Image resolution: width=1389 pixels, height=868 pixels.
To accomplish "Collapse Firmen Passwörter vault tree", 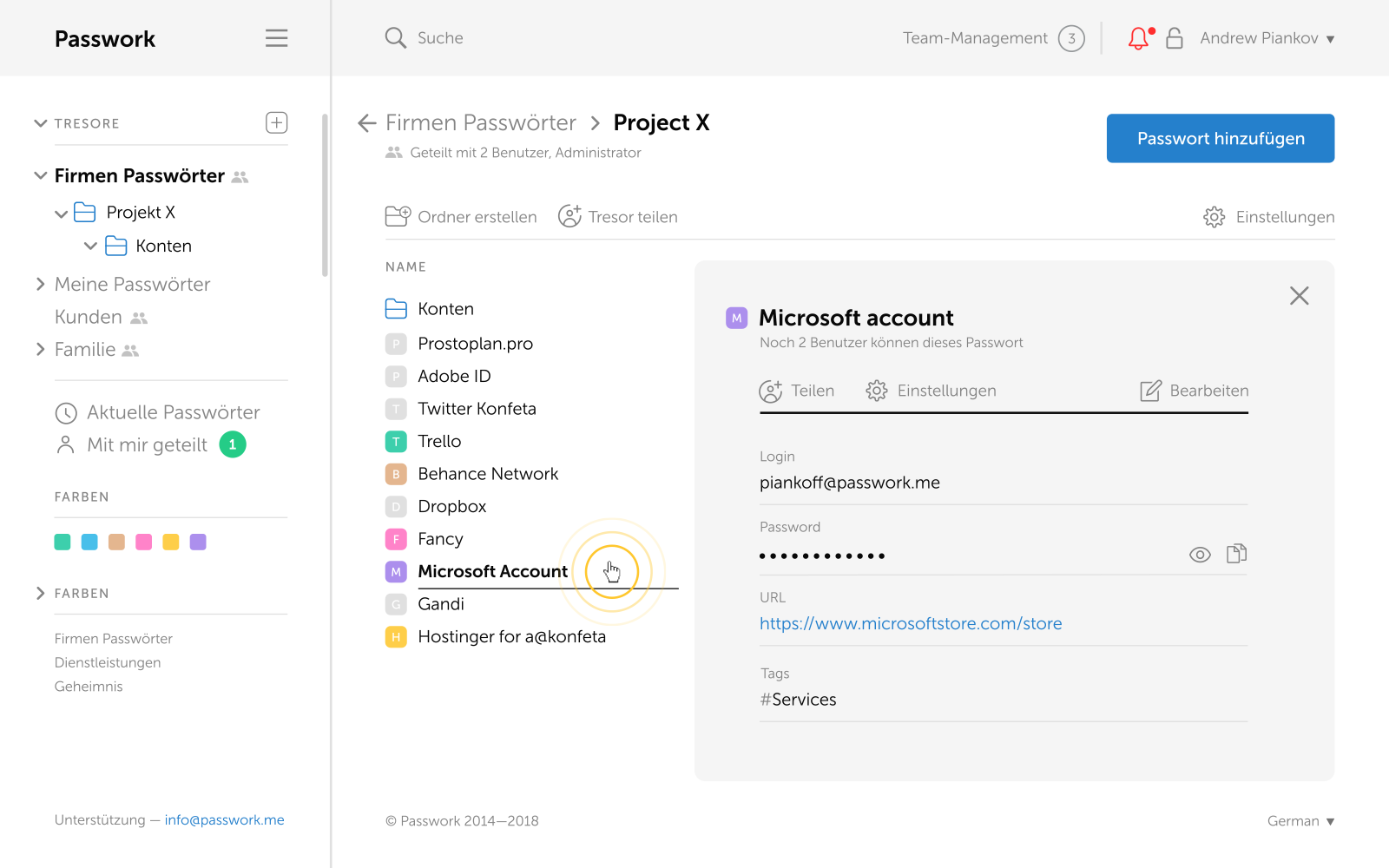I will tap(40, 175).
